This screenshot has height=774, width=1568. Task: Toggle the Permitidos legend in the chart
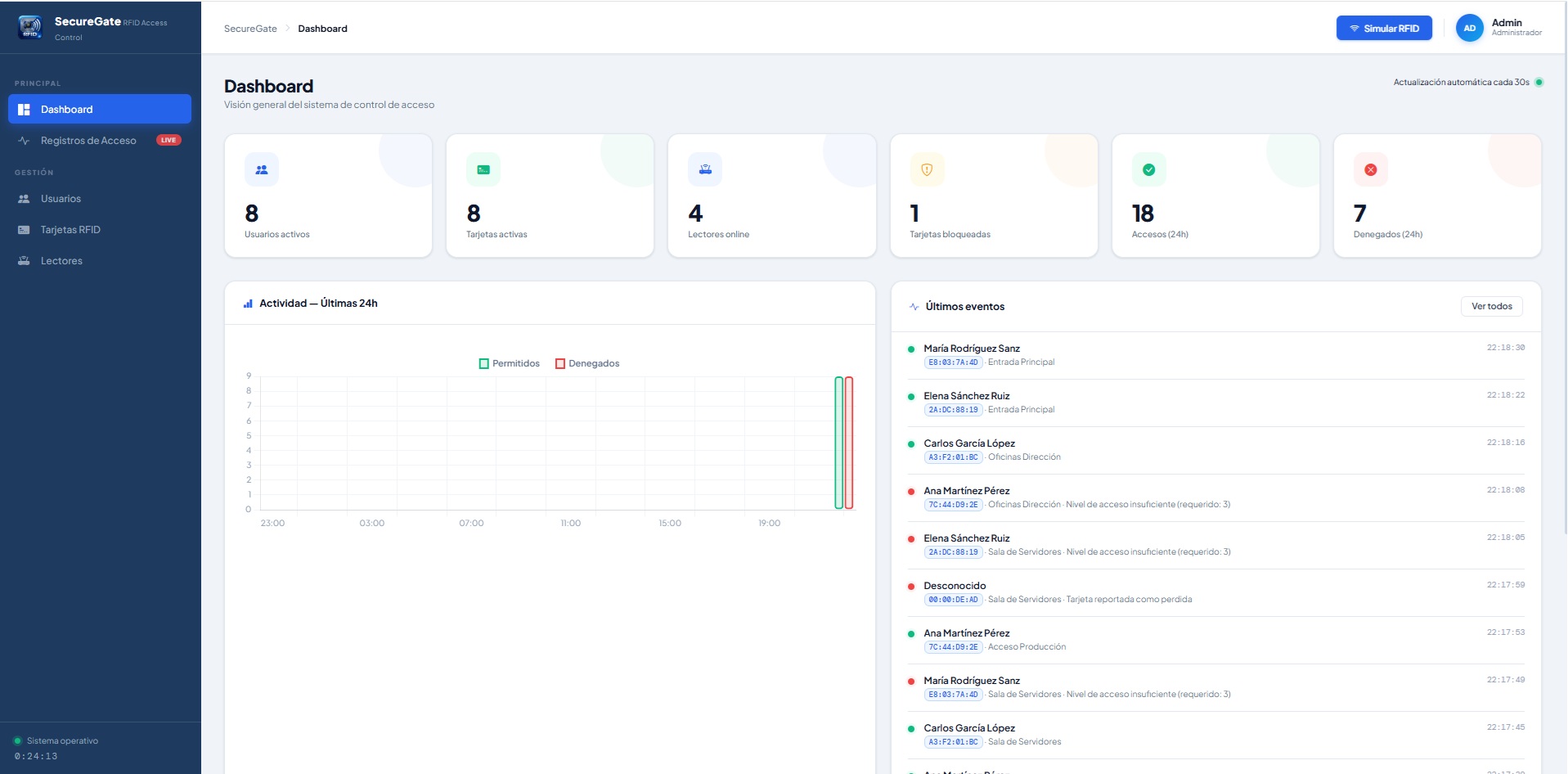tap(509, 363)
